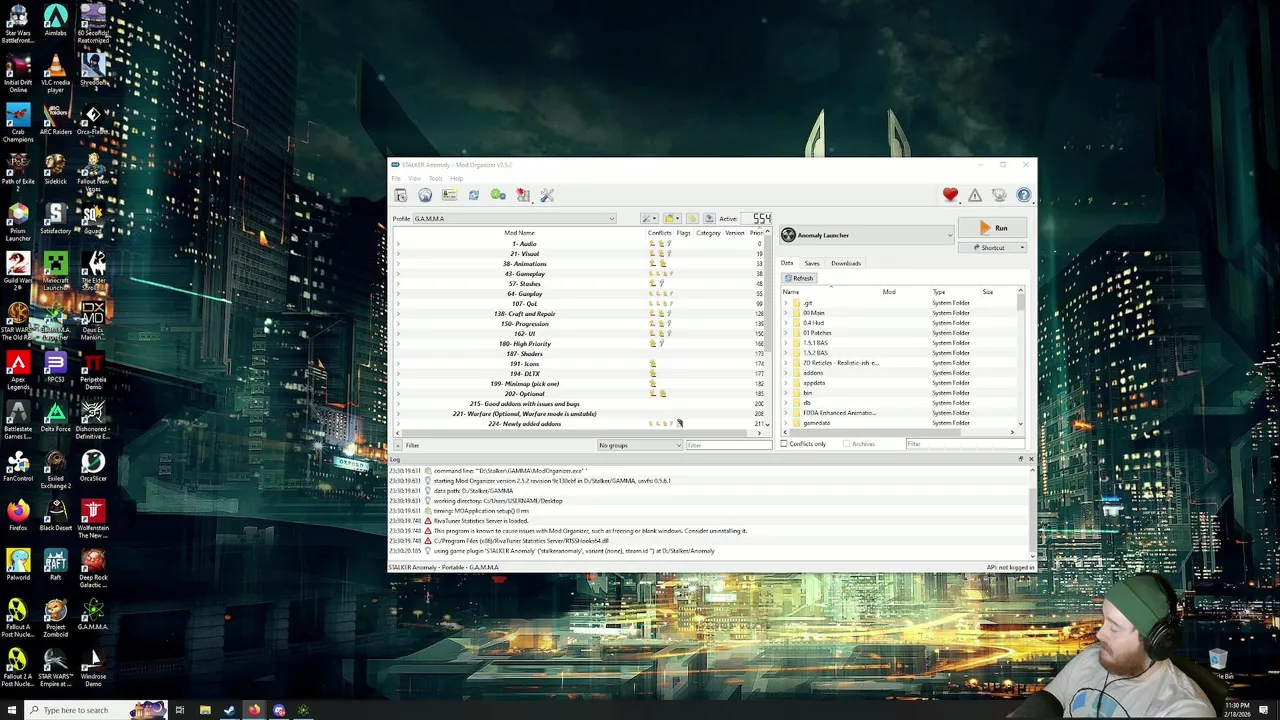Open the Executables gears icon
The image size is (1280, 720).
point(498,195)
